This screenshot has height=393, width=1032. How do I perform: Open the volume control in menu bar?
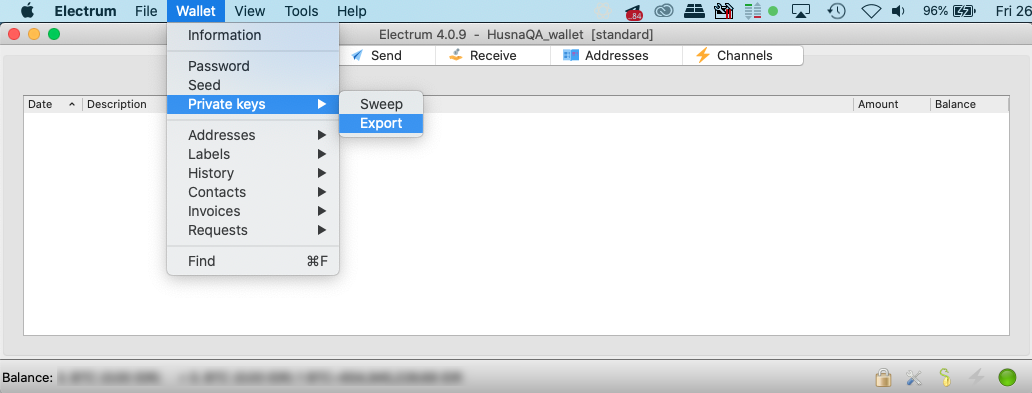point(898,11)
